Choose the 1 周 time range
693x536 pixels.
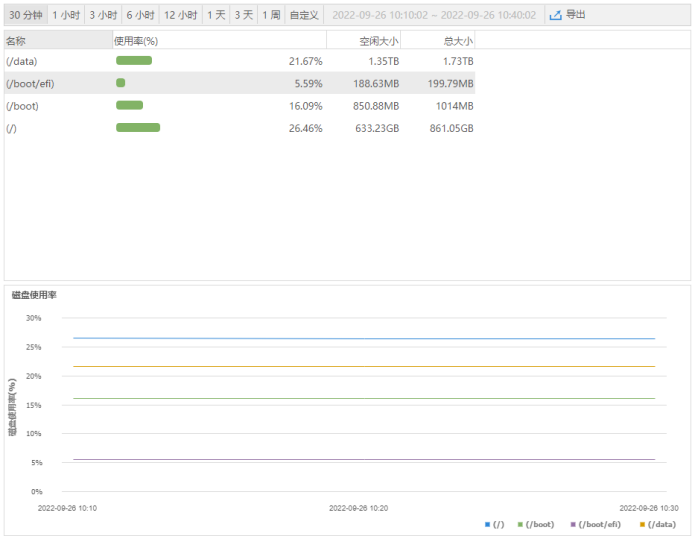(x=271, y=15)
